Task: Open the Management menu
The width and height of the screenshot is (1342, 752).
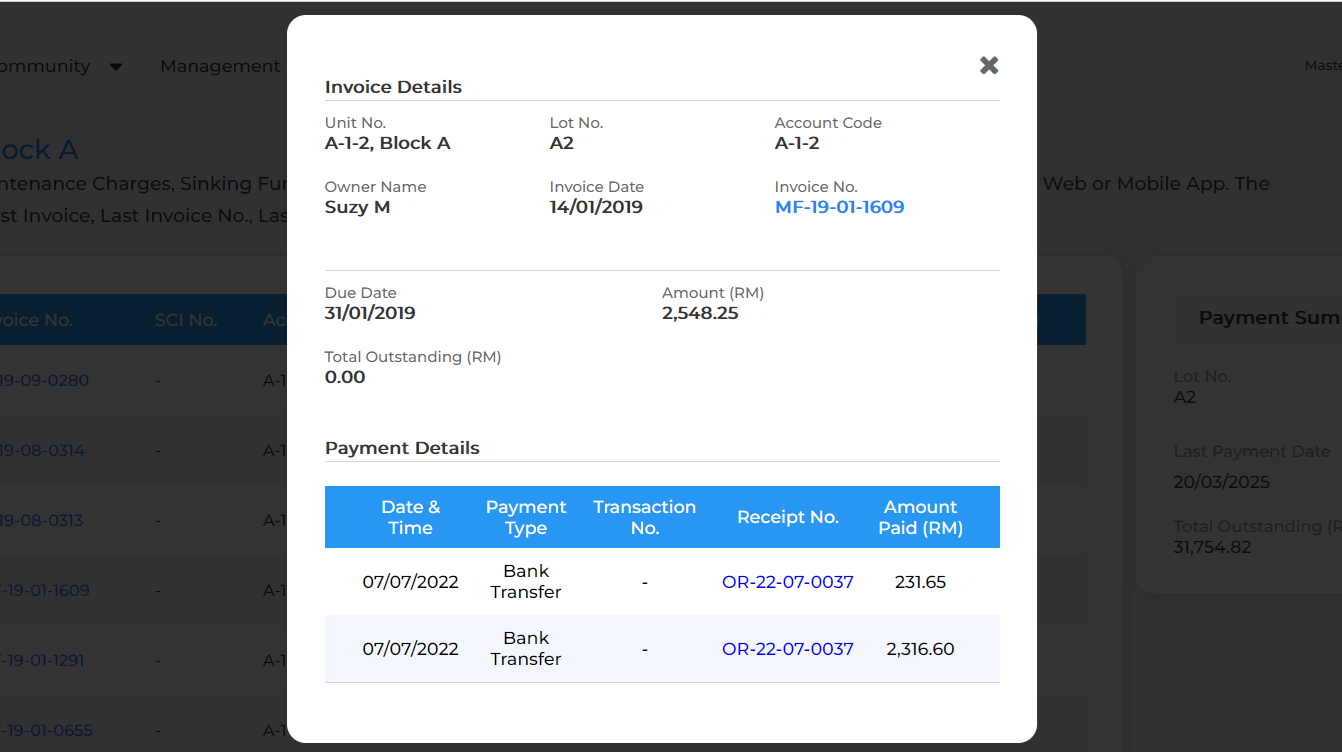Action: (220, 66)
